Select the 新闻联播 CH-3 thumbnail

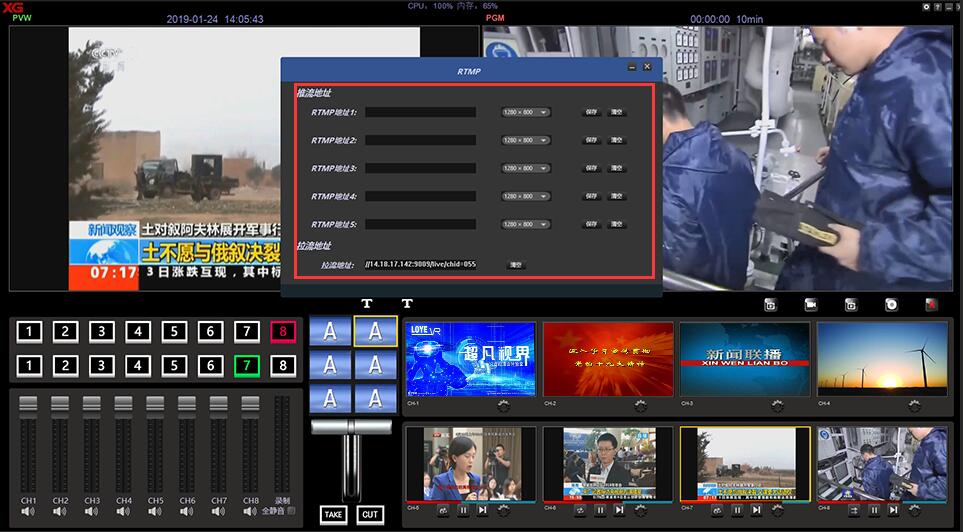point(744,358)
